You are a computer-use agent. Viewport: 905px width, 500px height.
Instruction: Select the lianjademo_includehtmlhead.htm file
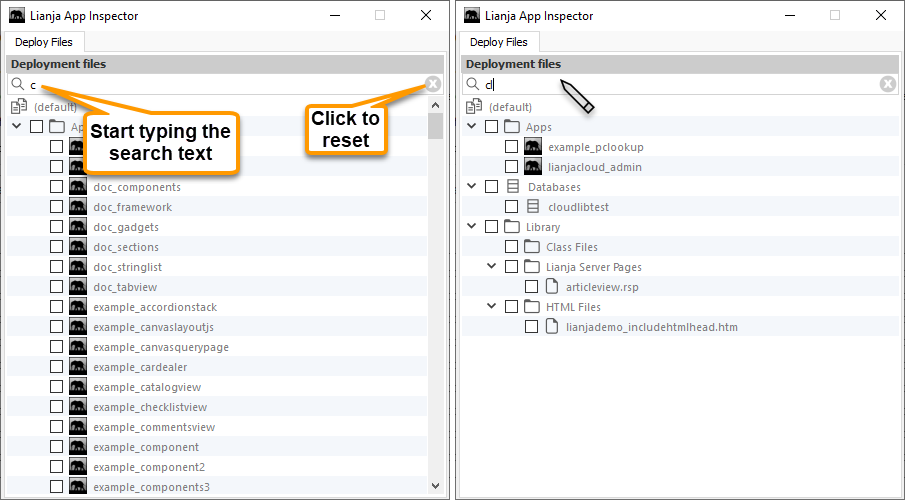(651, 327)
